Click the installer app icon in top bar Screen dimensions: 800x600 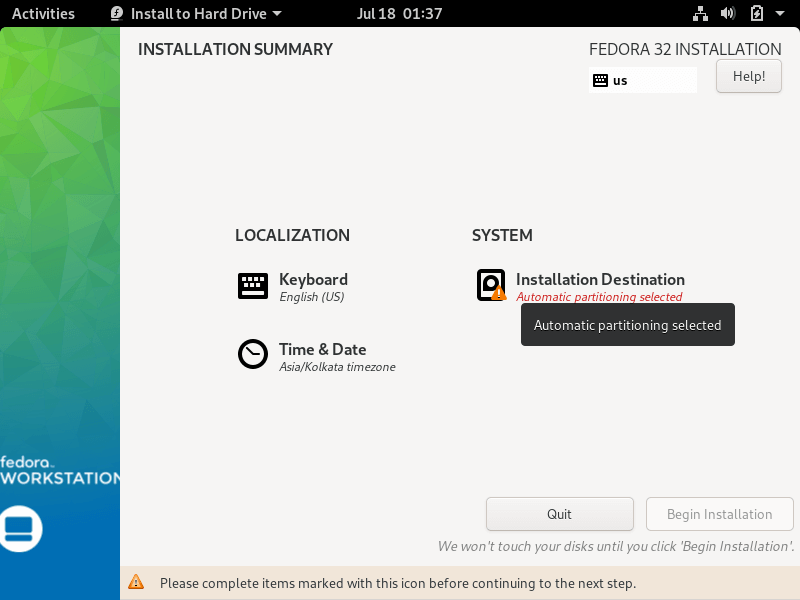pos(117,13)
